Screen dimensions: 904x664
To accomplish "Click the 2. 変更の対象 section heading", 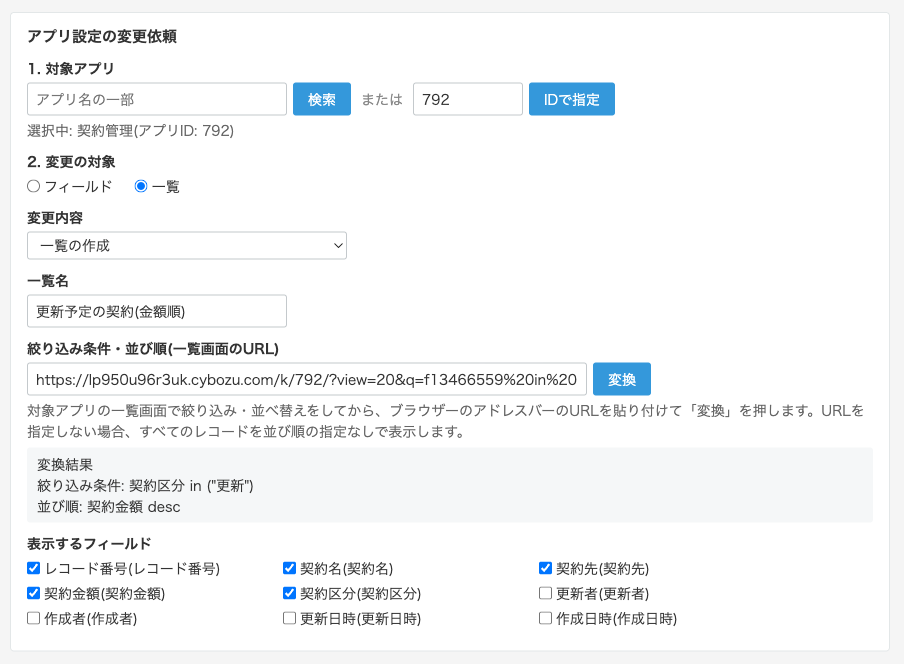I will click(x=71, y=162).
